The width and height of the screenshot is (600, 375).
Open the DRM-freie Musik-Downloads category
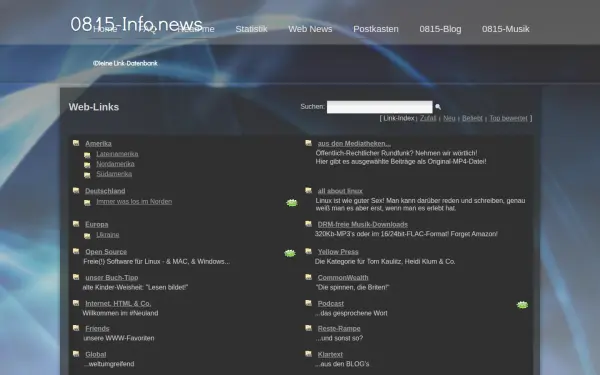(362, 224)
